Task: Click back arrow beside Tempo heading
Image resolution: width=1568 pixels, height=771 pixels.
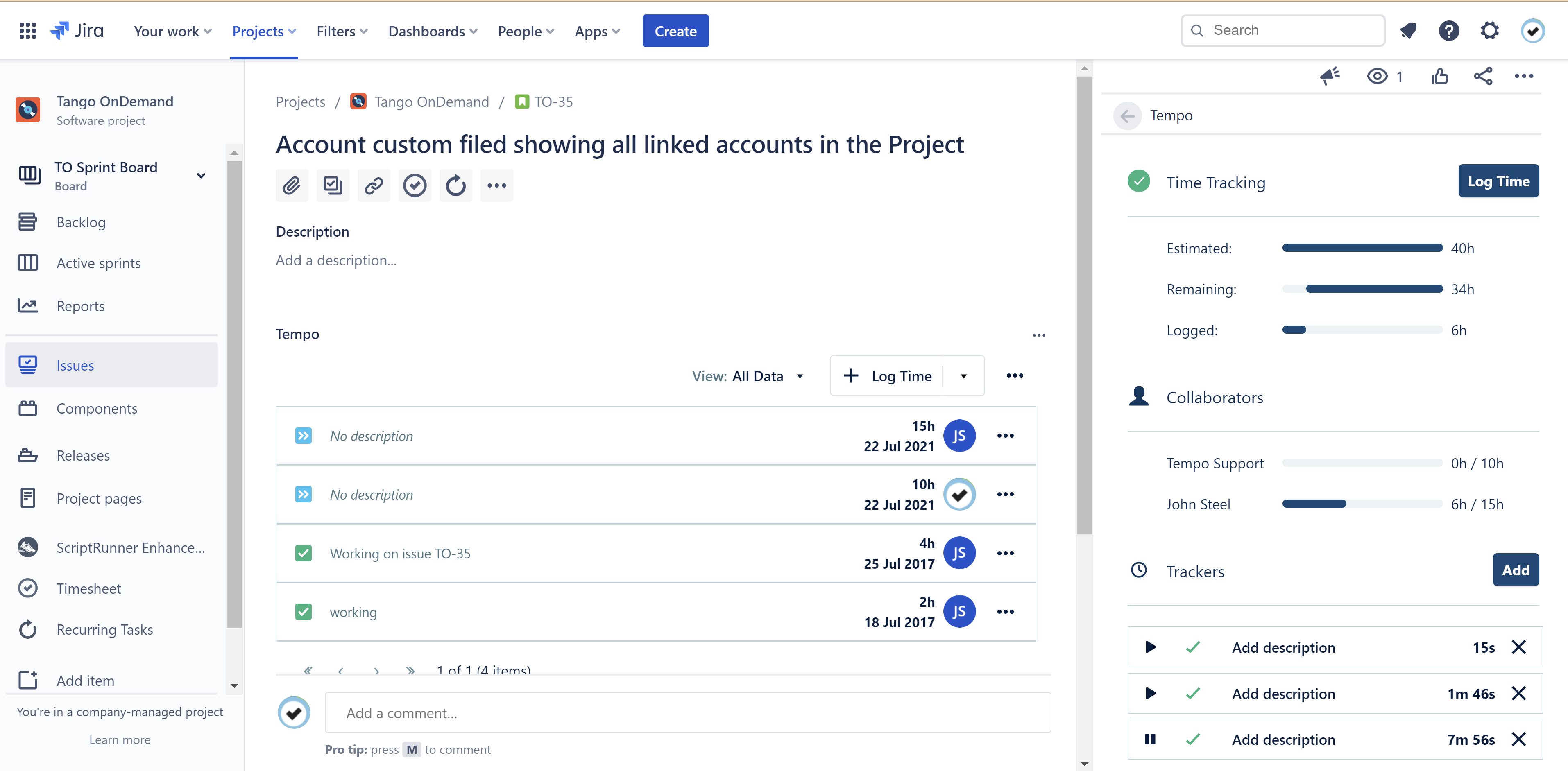Action: point(1127,115)
